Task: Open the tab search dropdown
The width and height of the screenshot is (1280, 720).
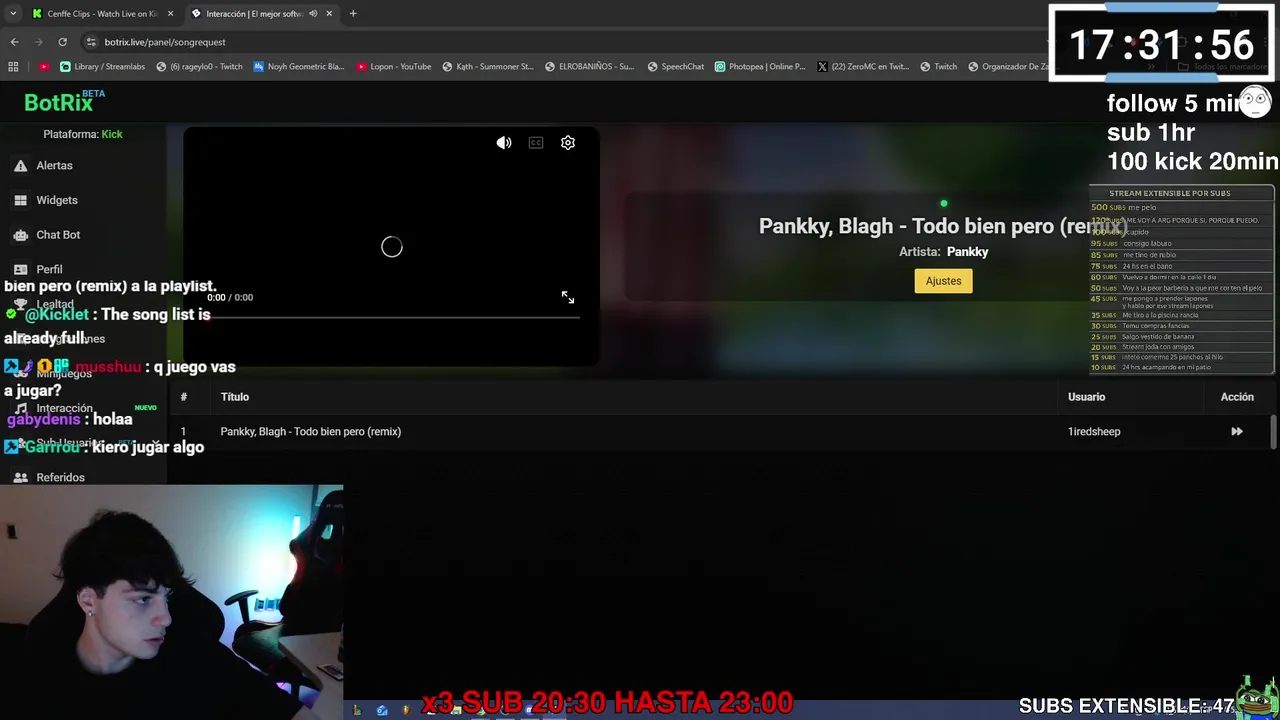Action: pos(13,14)
